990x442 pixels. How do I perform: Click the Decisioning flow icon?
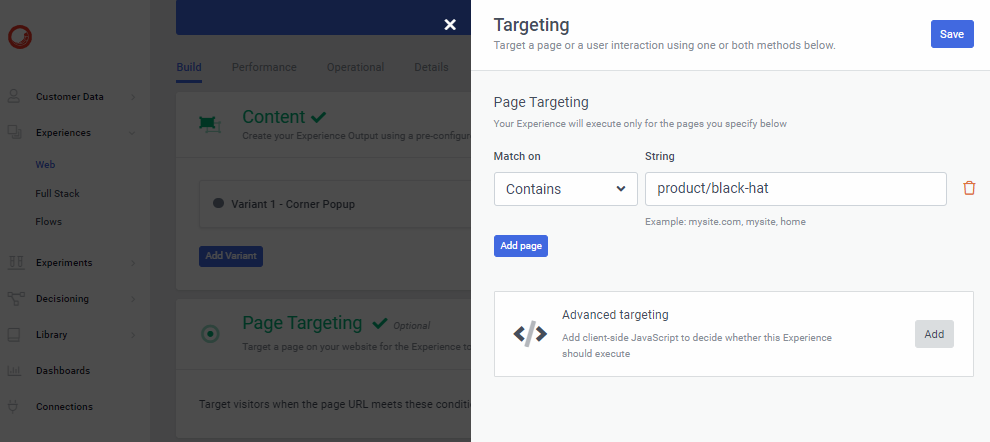click(15, 298)
